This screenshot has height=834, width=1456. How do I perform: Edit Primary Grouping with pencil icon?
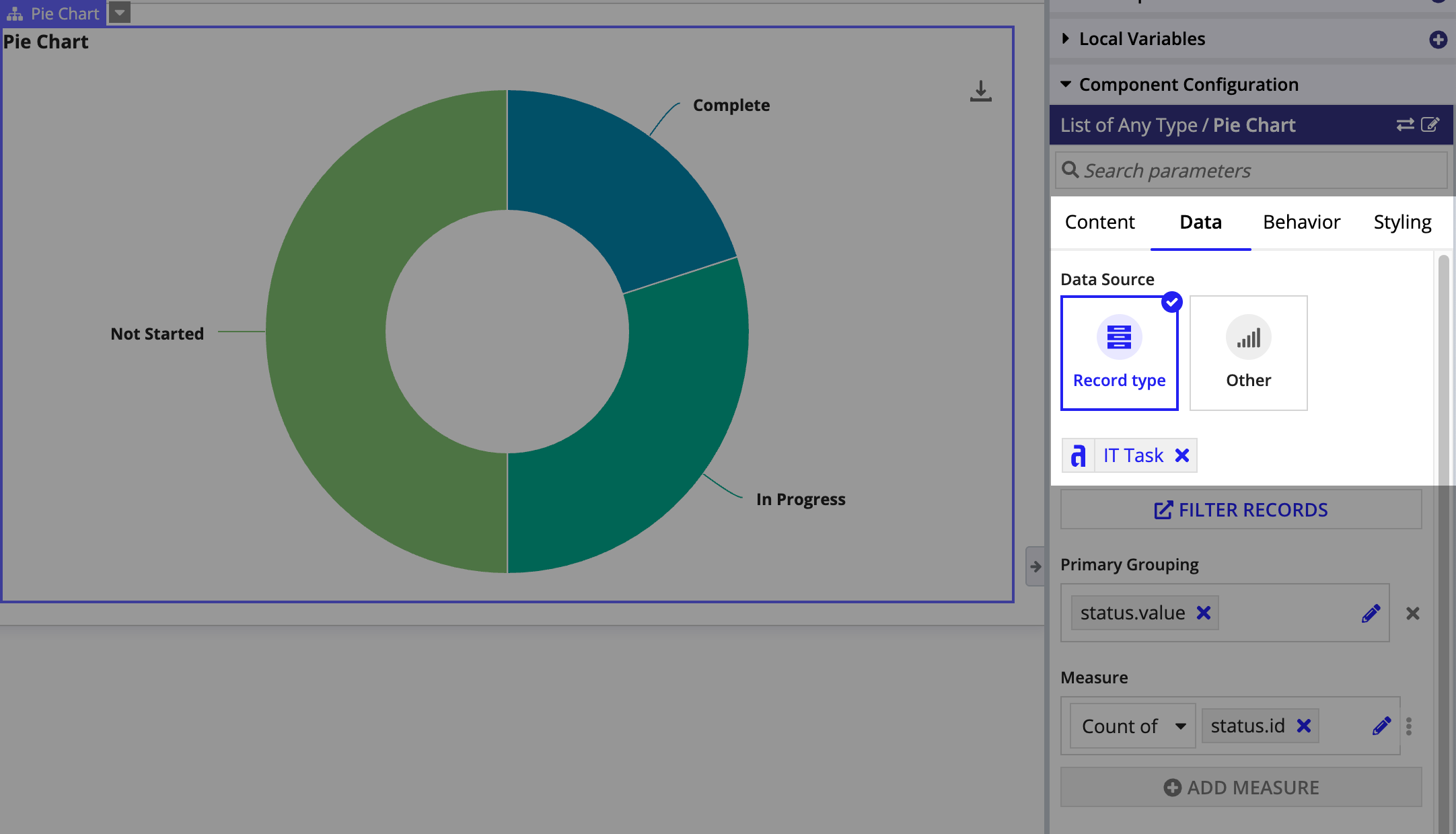tap(1371, 613)
